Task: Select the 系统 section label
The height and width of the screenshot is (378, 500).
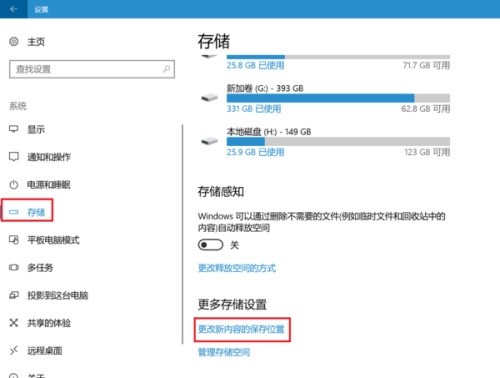Action: point(18,106)
